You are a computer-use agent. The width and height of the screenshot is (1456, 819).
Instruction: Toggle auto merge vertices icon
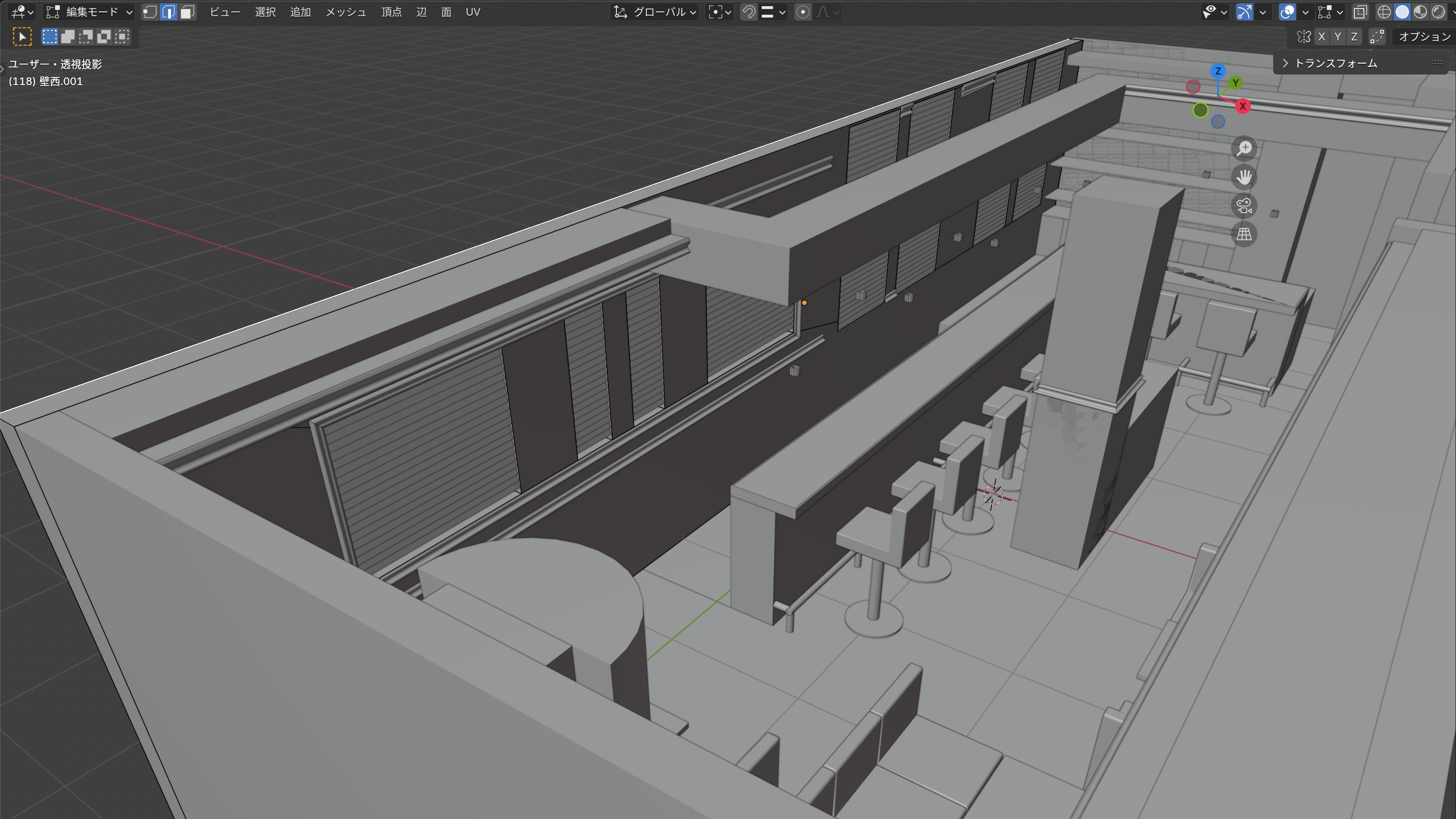1377,37
